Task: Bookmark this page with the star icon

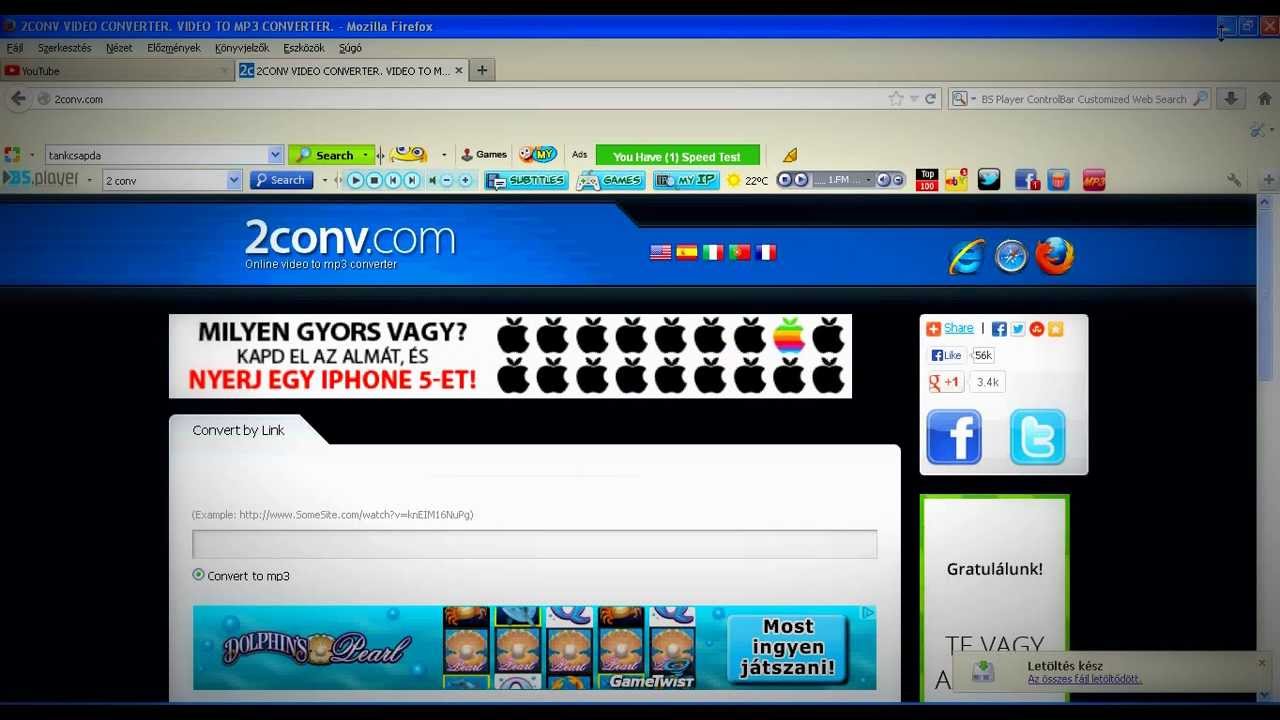Action: coord(896,99)
